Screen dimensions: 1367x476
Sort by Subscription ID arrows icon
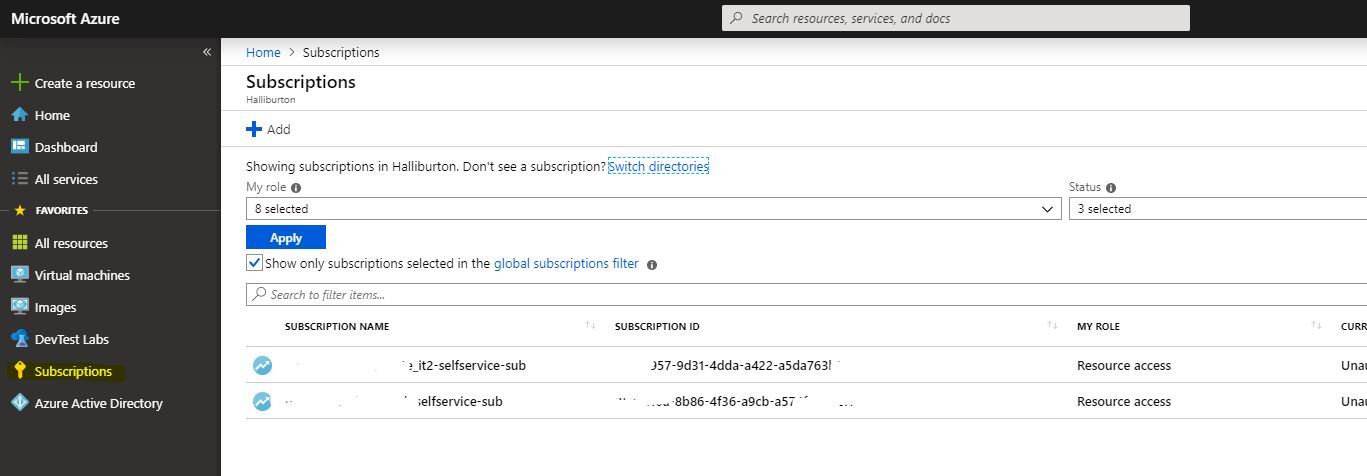pos(1052,326)
